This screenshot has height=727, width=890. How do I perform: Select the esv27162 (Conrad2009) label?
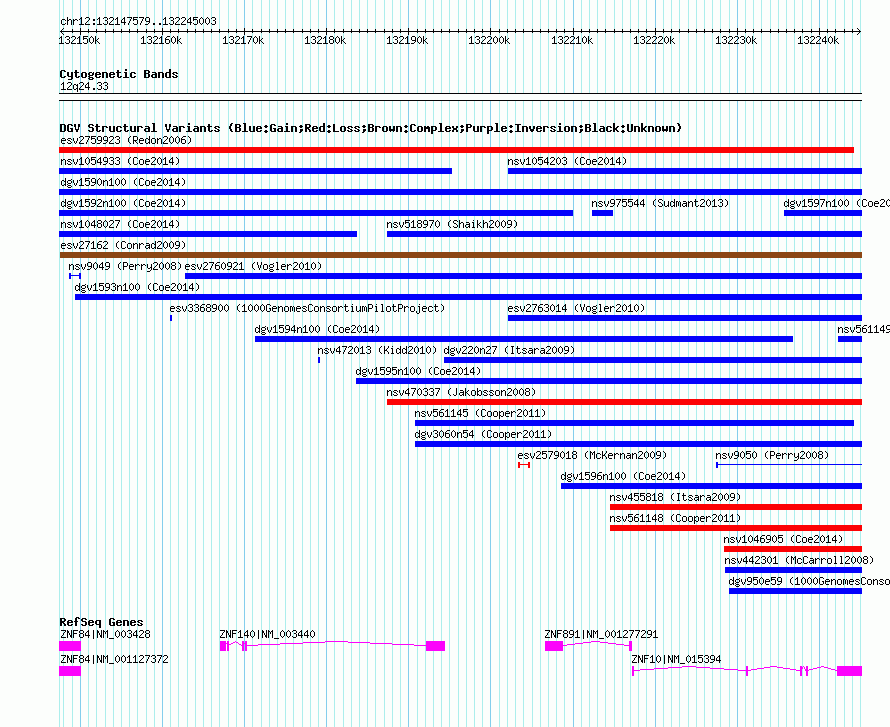coord(123,245)
